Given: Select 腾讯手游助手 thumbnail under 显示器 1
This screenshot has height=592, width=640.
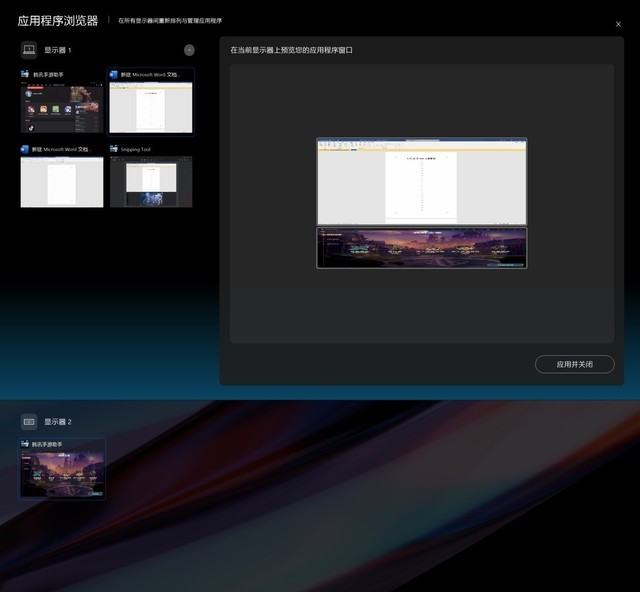Looking at the screenshot, I should (x=62, y=109).
